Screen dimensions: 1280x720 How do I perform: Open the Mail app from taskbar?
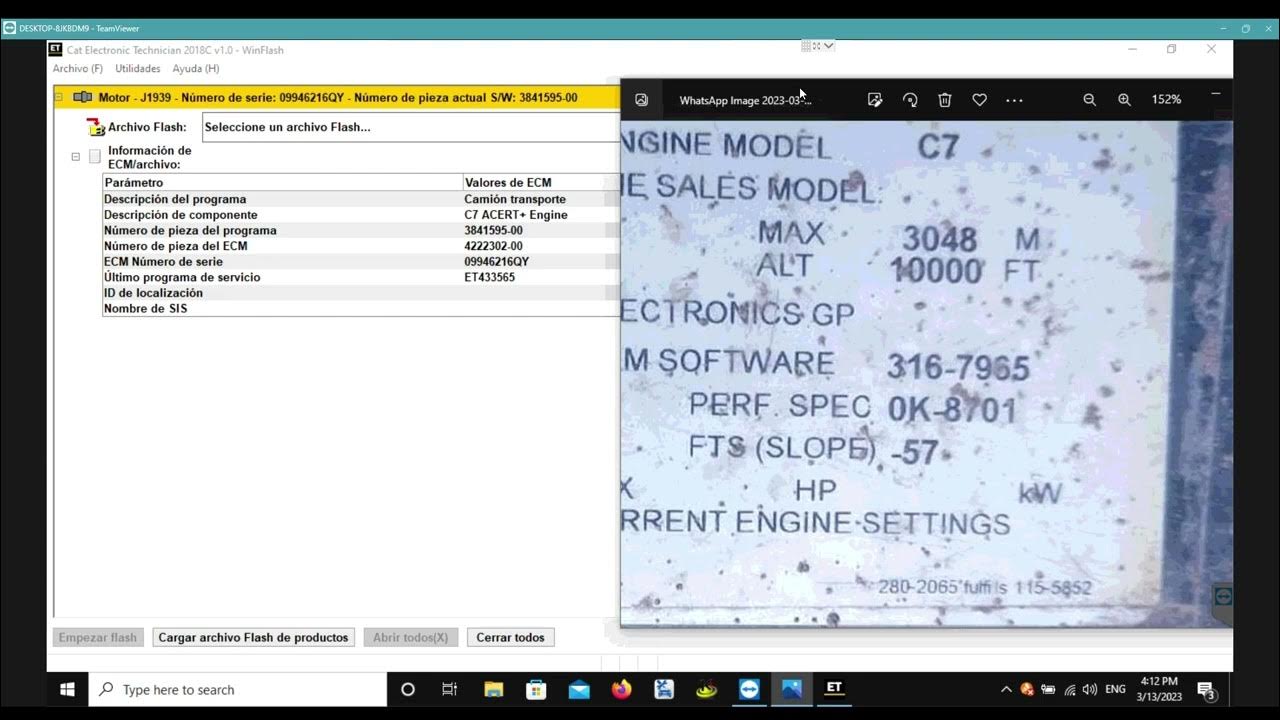coord(579,689)
